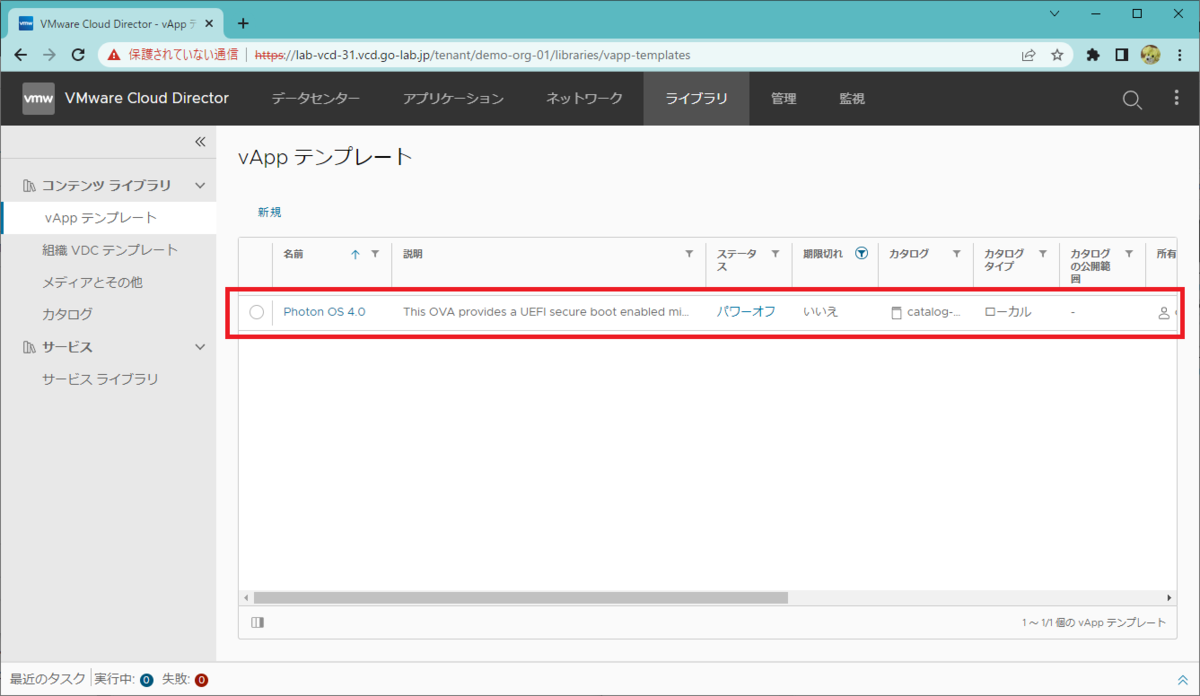Viewport: 1200px width, 696px height.
Task: Click VMware Cloud Director title link
Action: point(146,98)
